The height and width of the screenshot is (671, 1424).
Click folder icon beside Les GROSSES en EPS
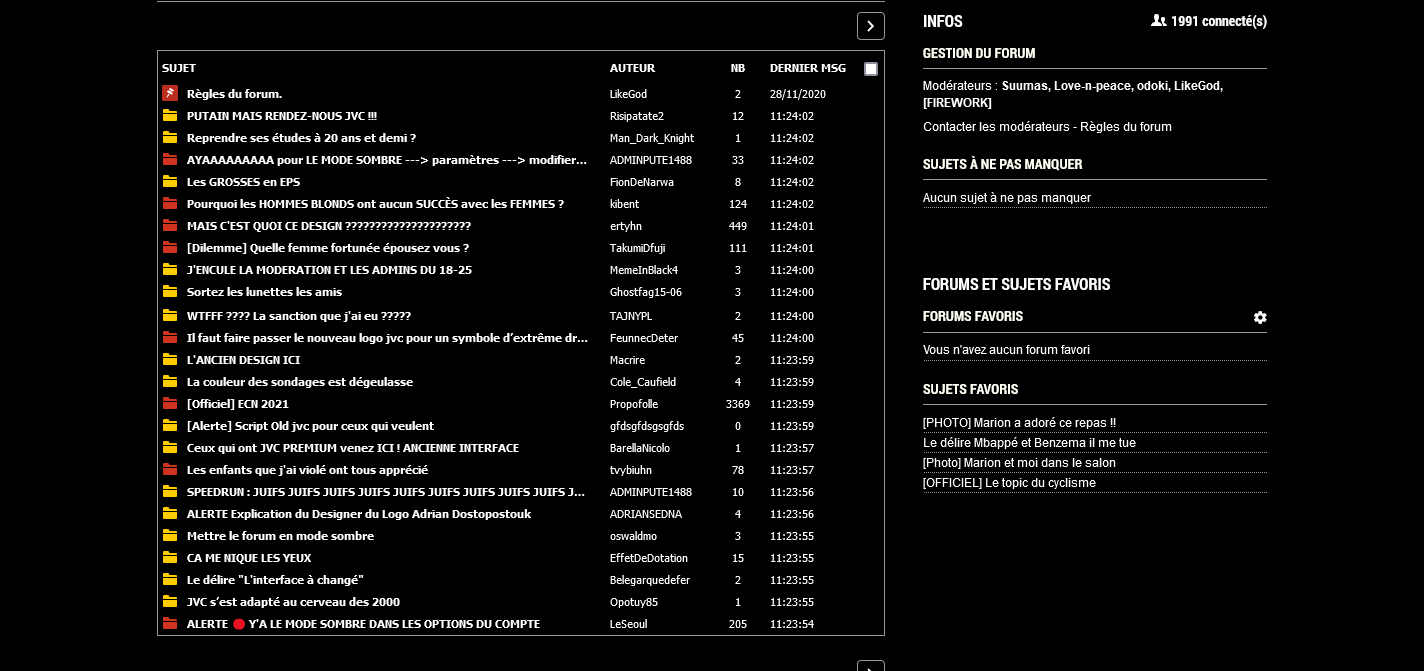(170, 182)
